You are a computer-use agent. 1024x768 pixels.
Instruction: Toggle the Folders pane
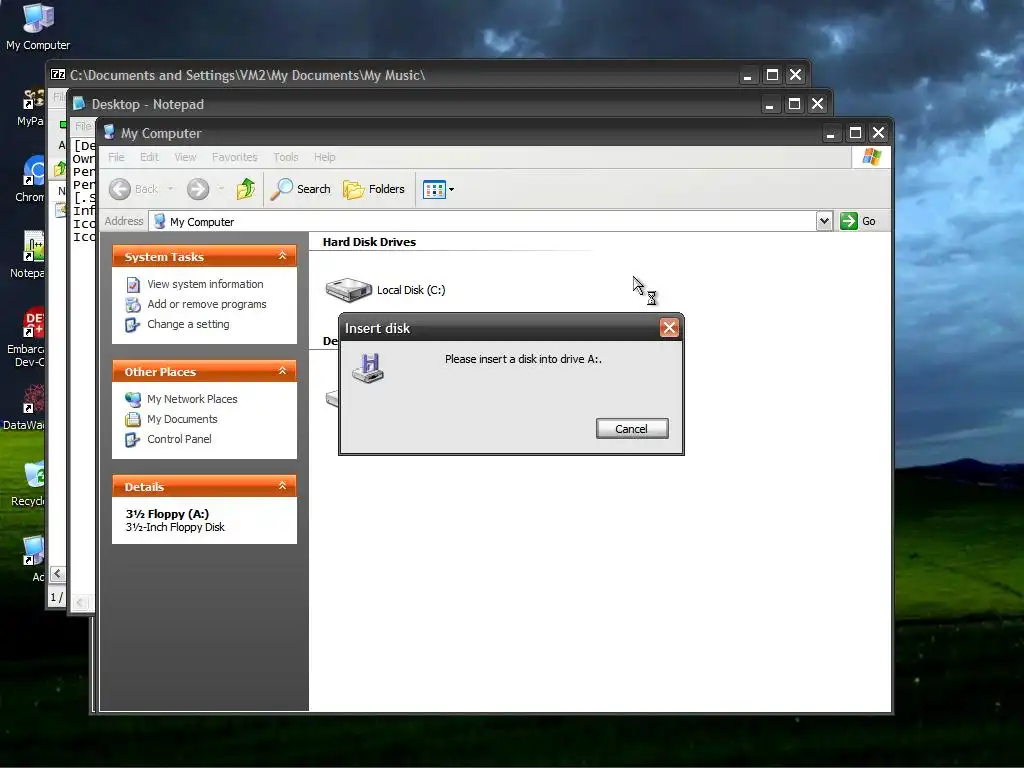tap(374, 189)
